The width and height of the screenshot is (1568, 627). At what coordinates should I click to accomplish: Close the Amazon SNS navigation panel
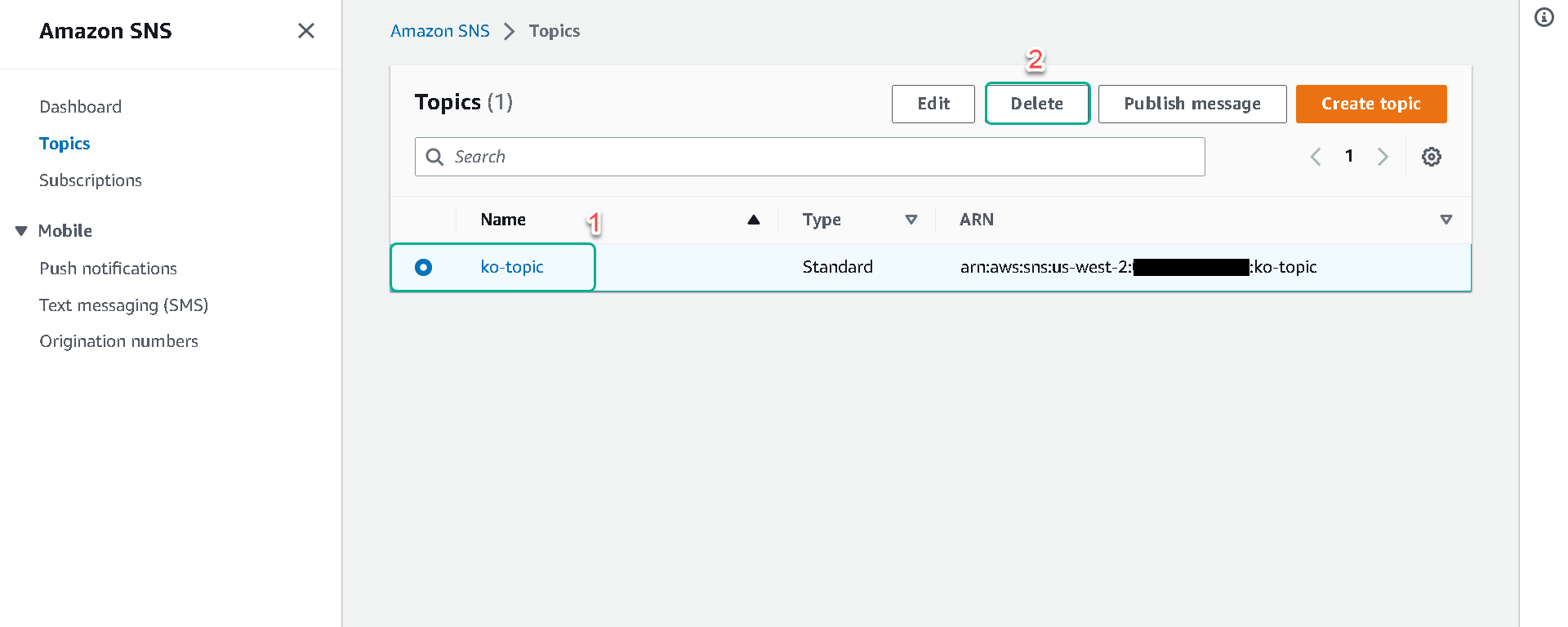306,31
